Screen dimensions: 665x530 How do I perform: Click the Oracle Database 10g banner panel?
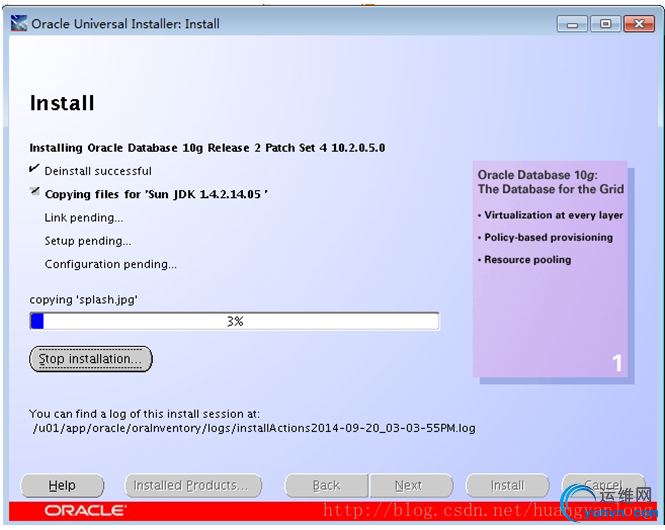point(550,269)
